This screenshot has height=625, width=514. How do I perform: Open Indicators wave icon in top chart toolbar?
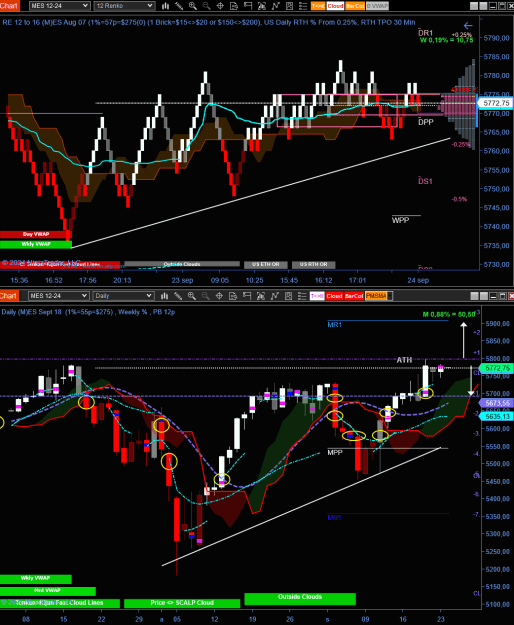(x=275, y=6)
